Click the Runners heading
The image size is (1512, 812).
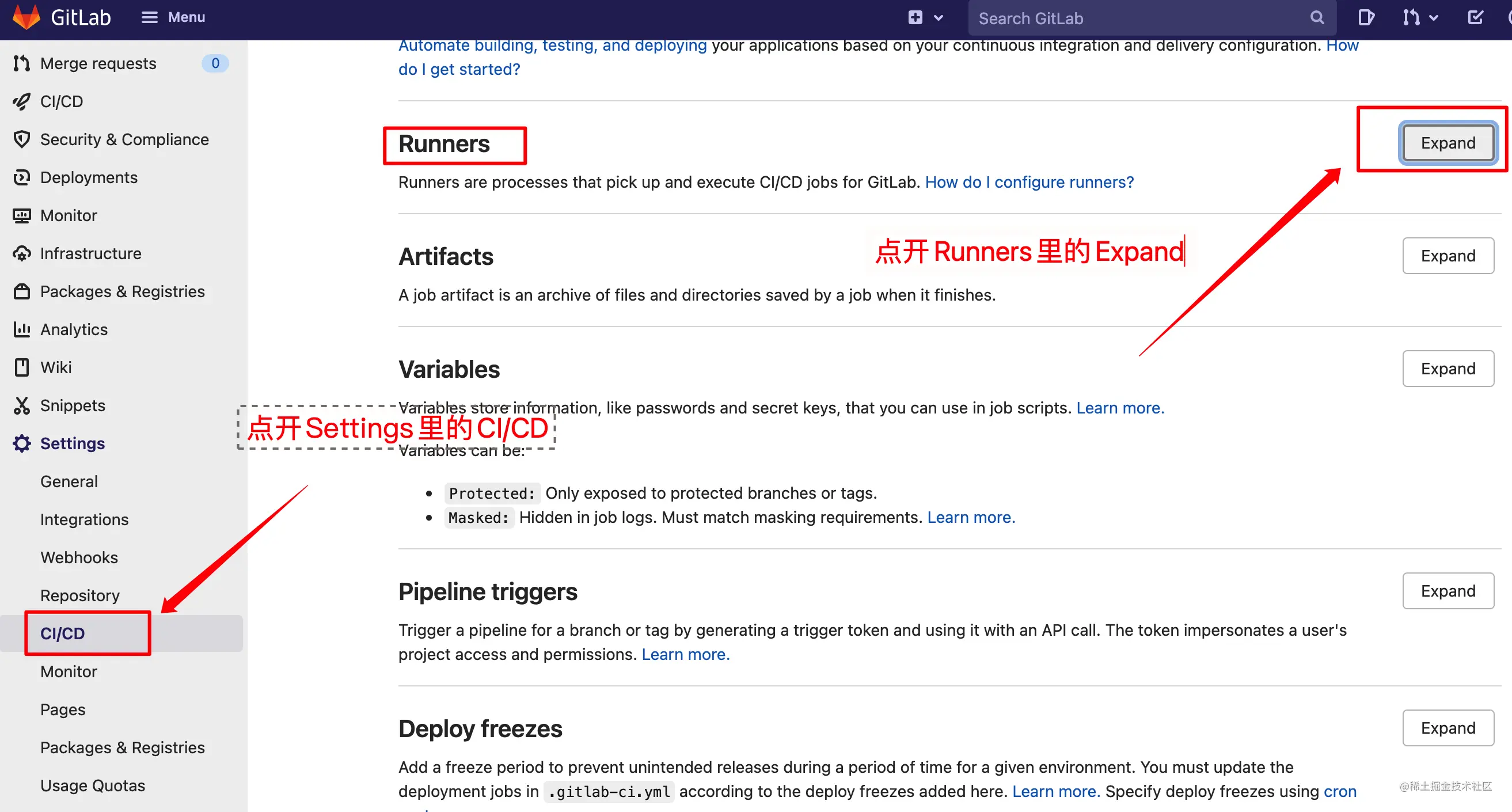pyautogui.click(x=445, y=144)
